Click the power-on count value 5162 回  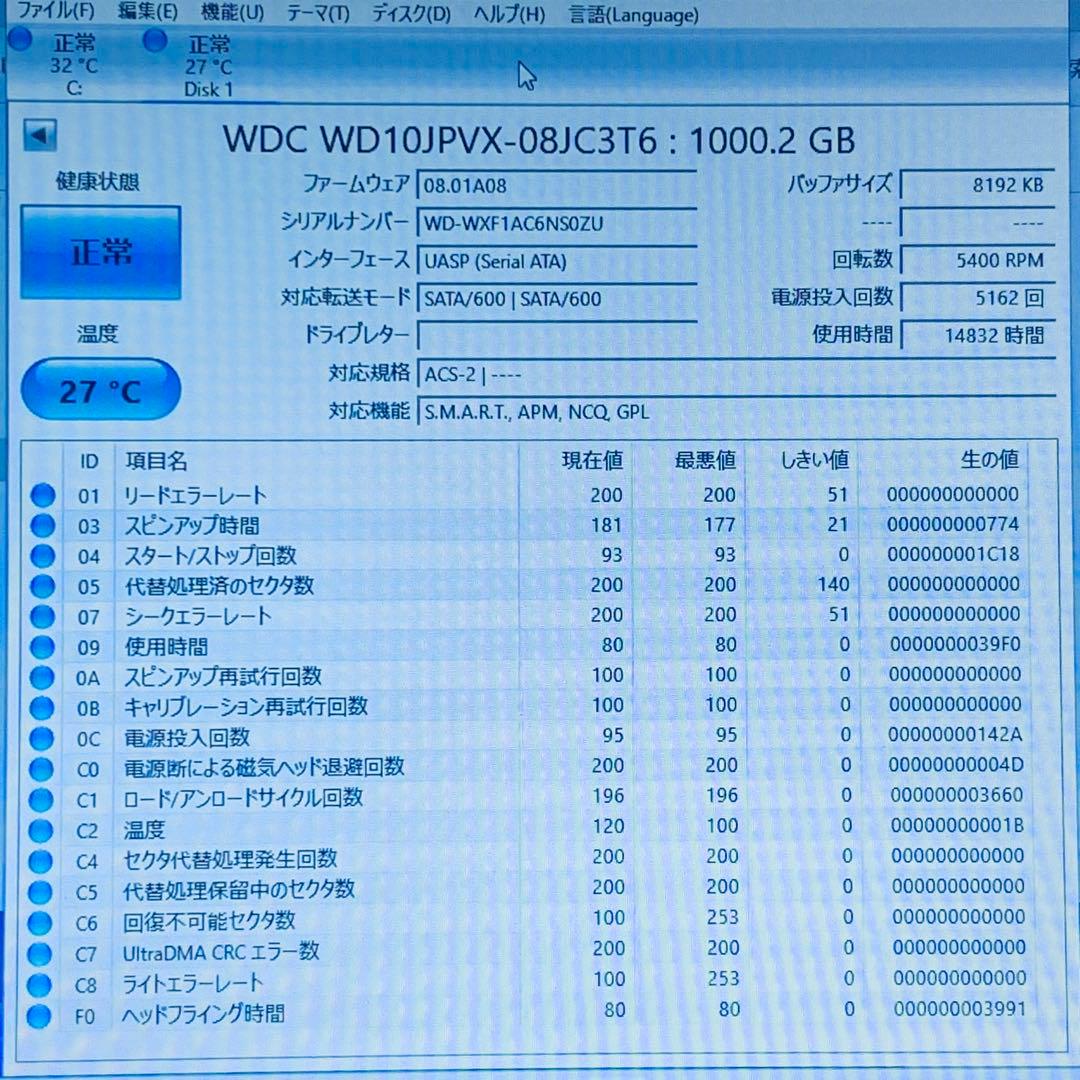coord(977,298)
